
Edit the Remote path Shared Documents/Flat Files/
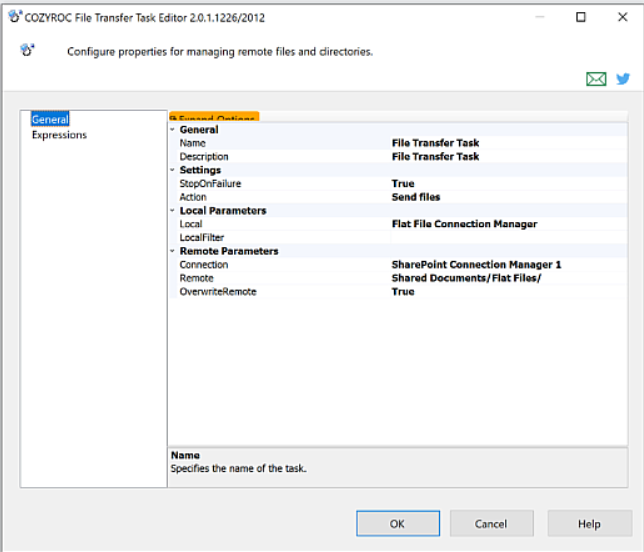click(x=509, y=278)
